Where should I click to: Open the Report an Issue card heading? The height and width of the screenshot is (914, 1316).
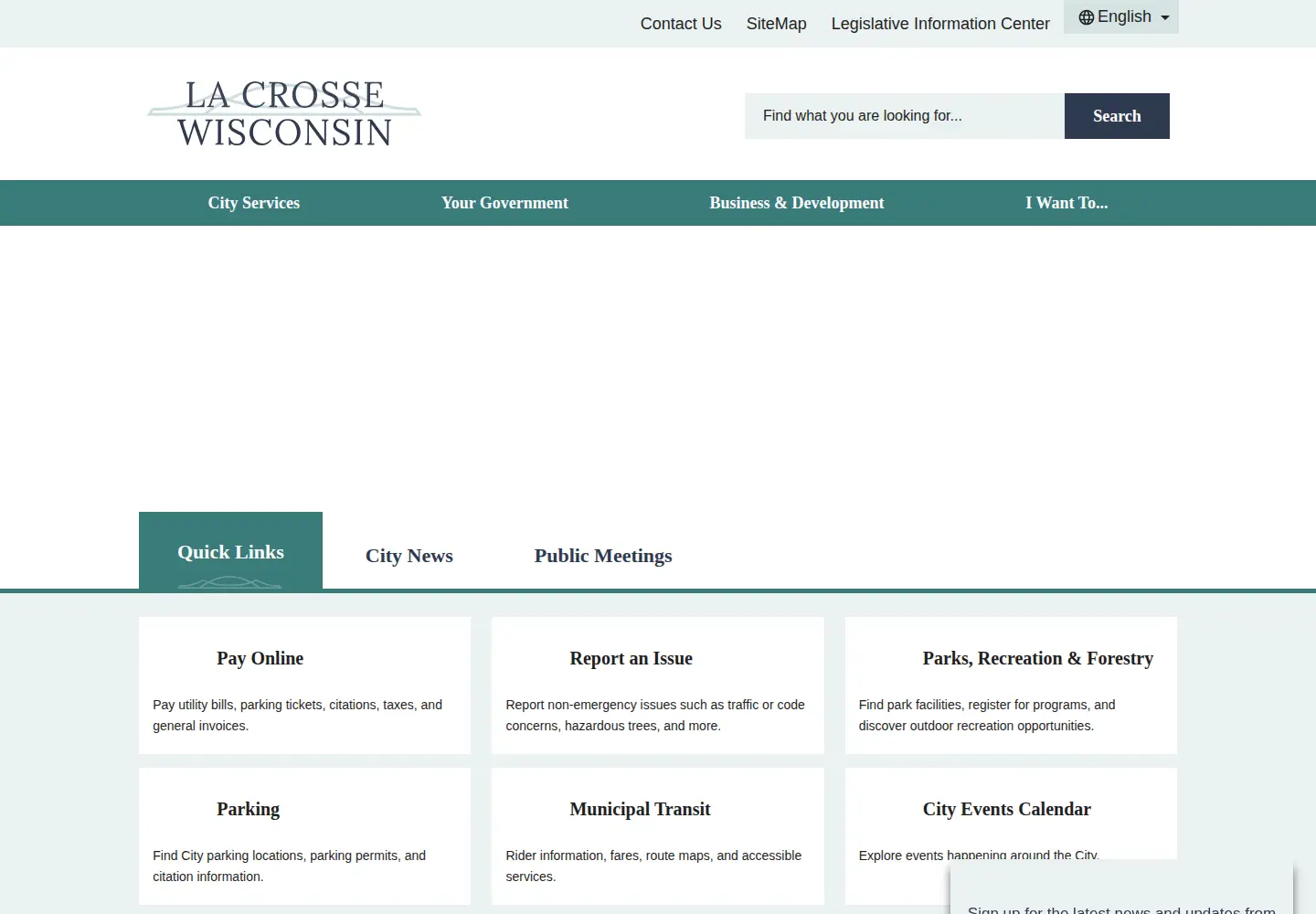631,658
